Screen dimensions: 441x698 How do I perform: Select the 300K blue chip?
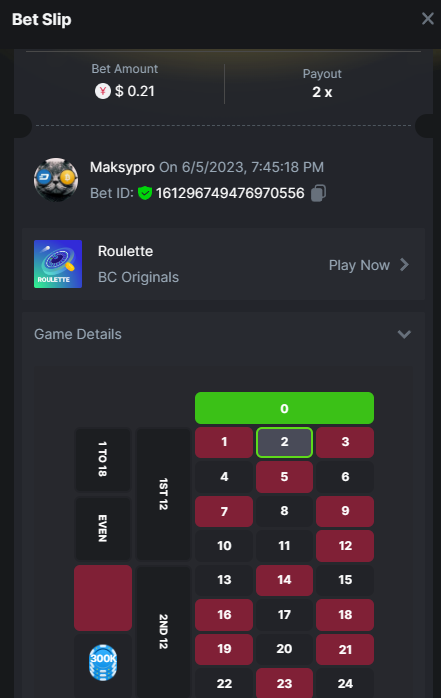103,662
